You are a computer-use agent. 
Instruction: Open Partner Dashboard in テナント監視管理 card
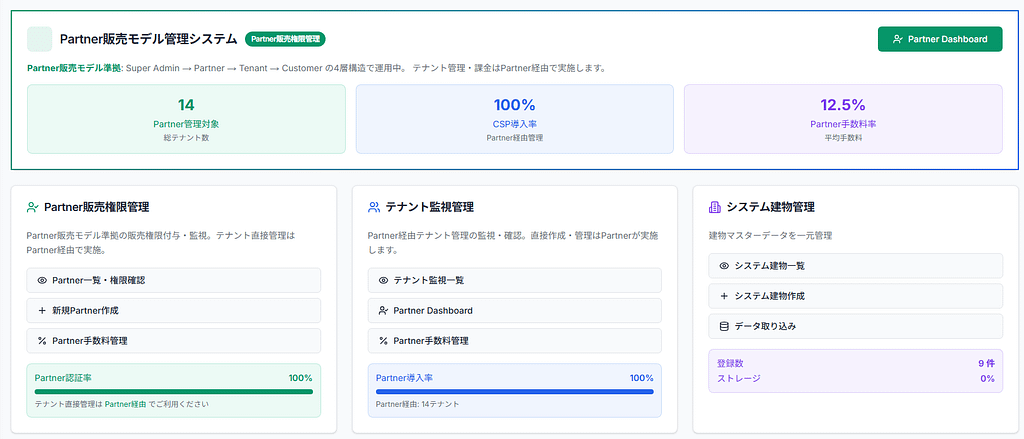(x=514, y=310)
